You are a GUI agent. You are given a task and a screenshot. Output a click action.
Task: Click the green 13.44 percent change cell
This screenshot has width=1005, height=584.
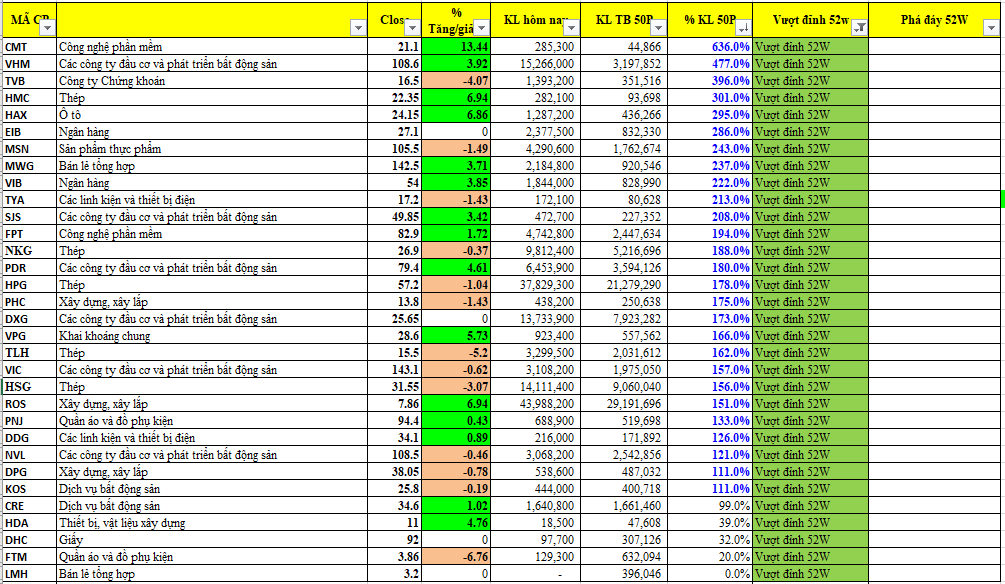pyautogui.click(x=456, y=47)
